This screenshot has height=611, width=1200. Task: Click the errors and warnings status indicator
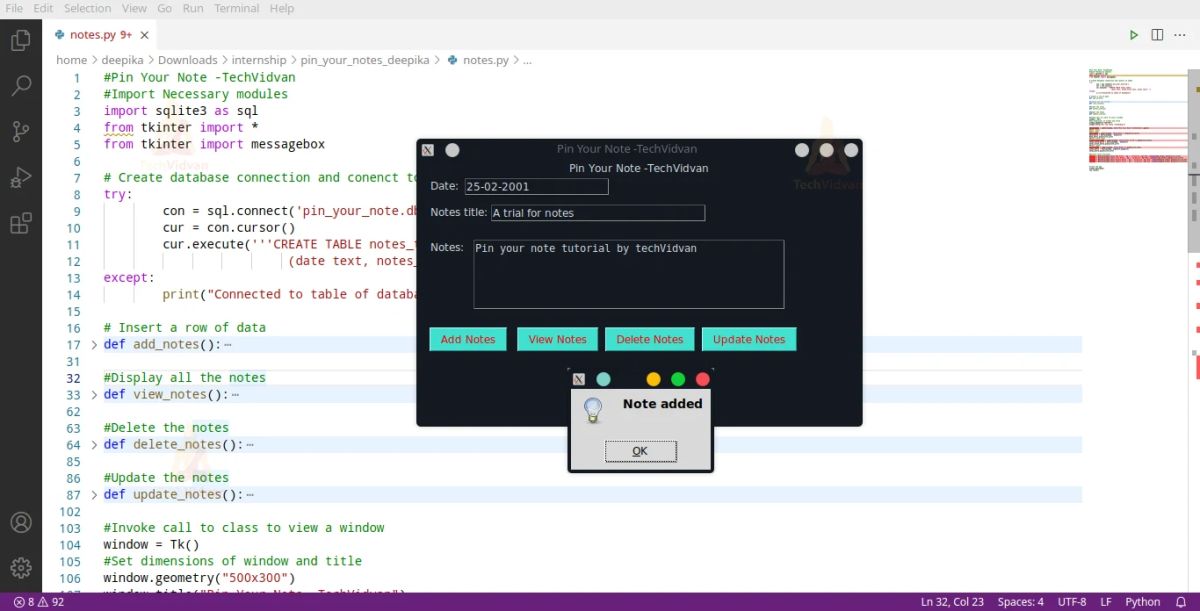39,602
